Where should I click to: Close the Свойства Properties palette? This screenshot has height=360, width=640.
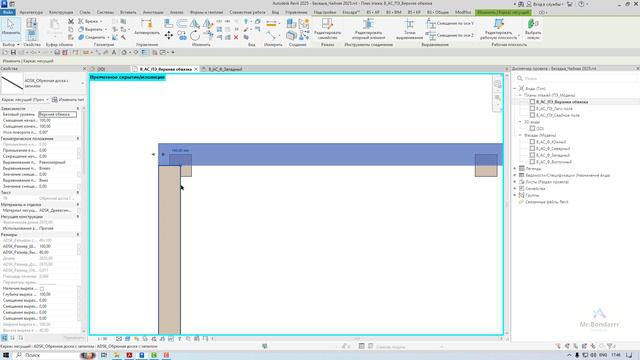pyautogui.click(x=84, y=69)
